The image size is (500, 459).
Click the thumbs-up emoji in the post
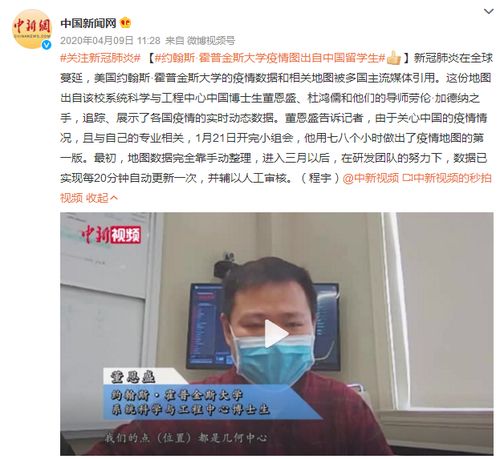(x=394, y=58)
